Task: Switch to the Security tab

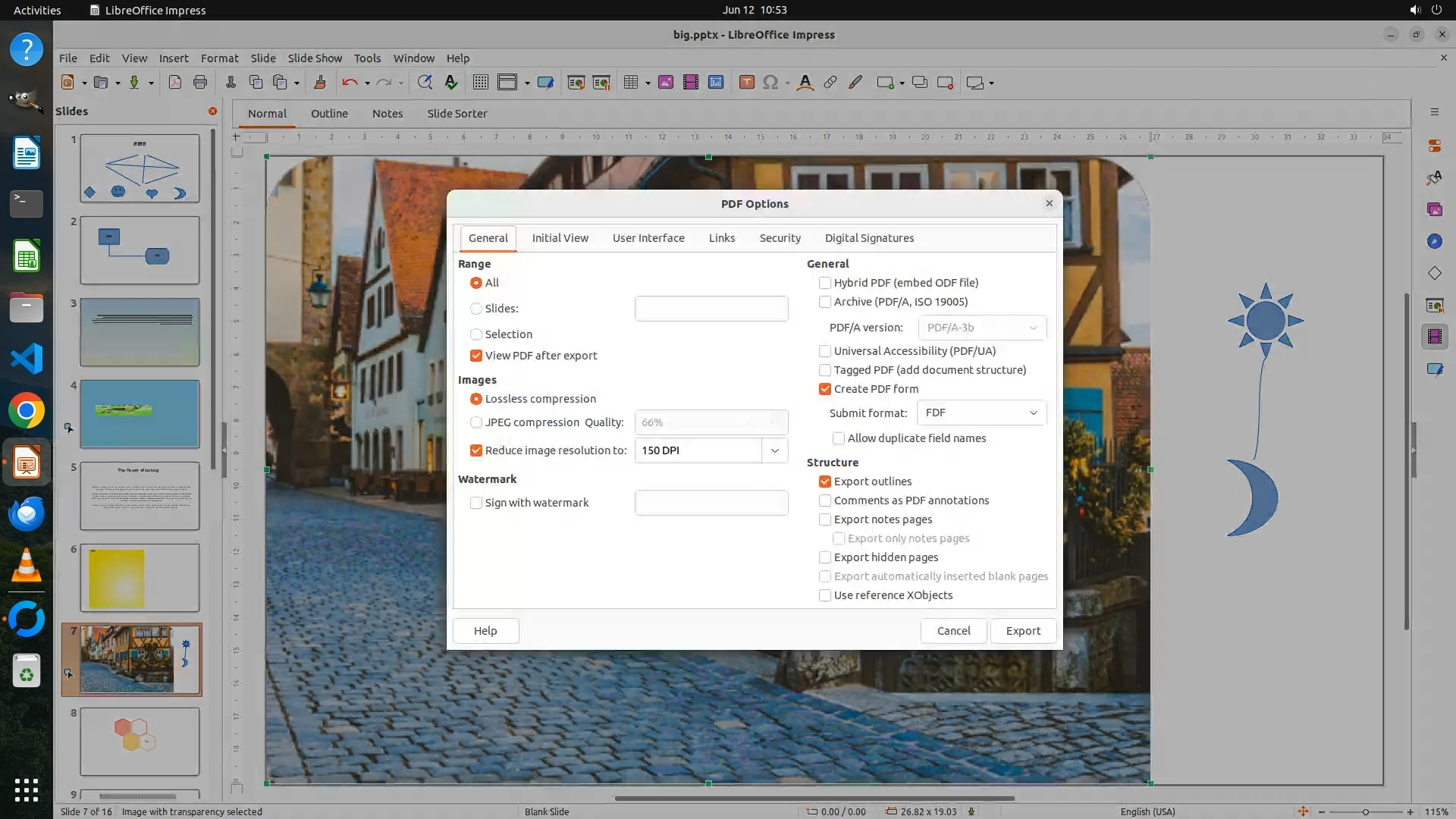Action: [780, 238]
